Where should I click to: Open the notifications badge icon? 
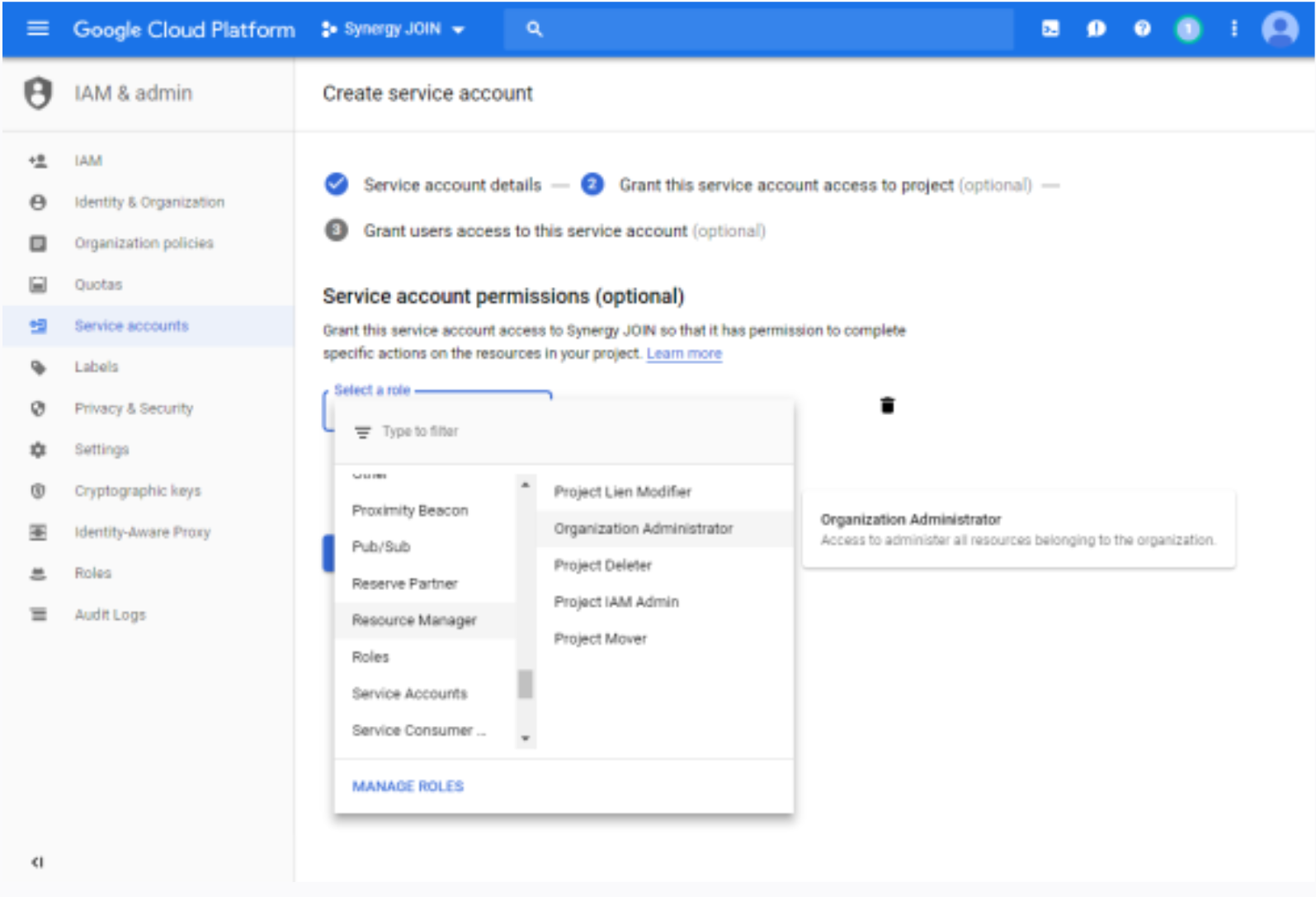(x=1187, y=30)
